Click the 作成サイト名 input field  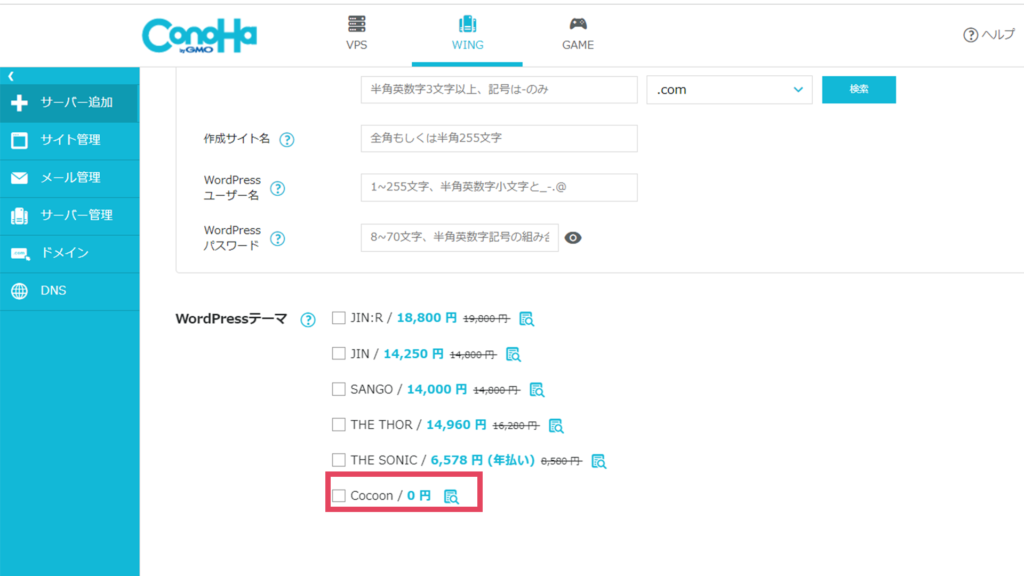[499, 138]
